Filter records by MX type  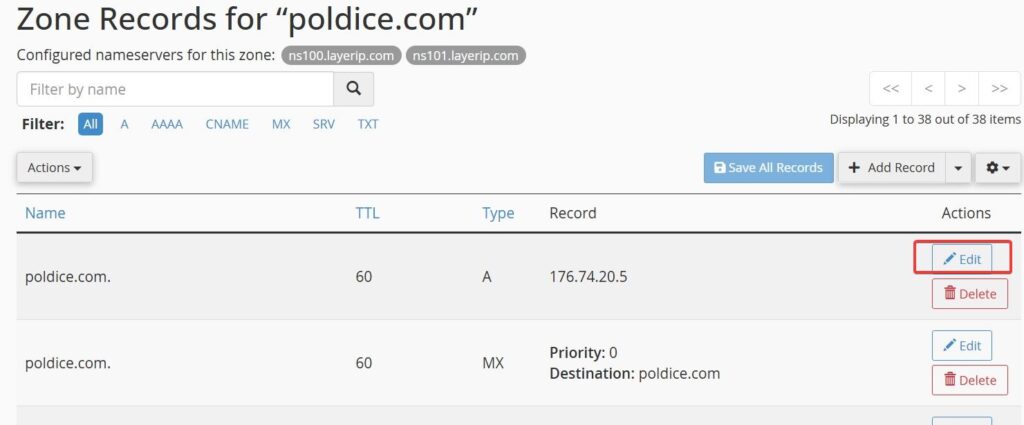click(281, 125)
